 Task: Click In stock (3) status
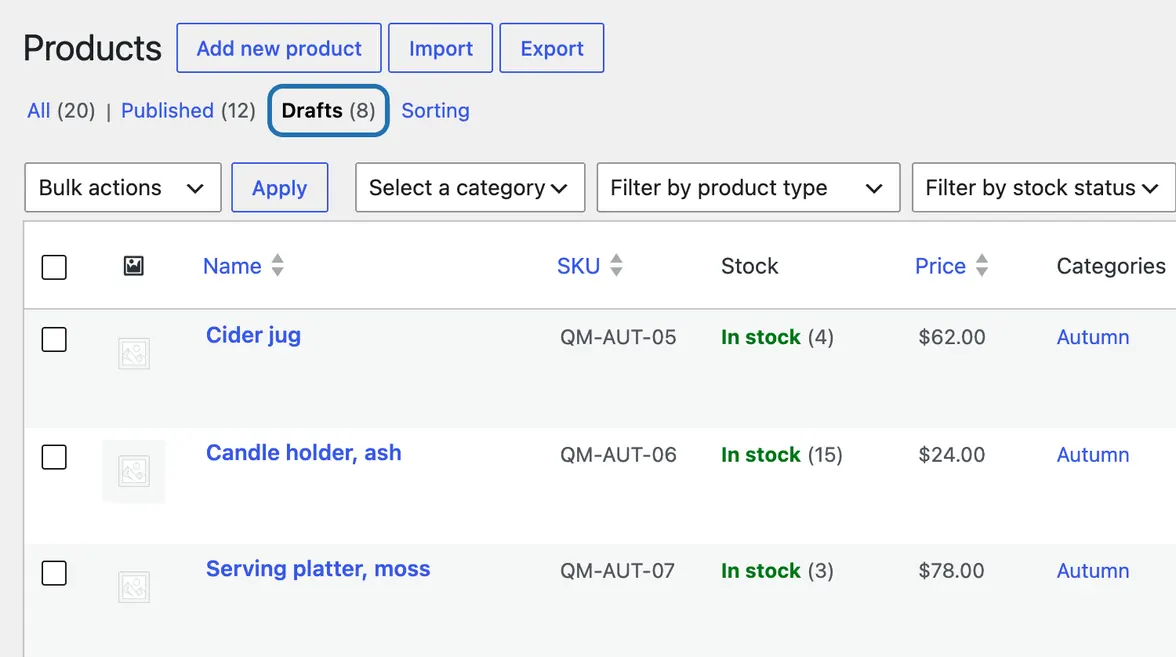tap(777, 571)
